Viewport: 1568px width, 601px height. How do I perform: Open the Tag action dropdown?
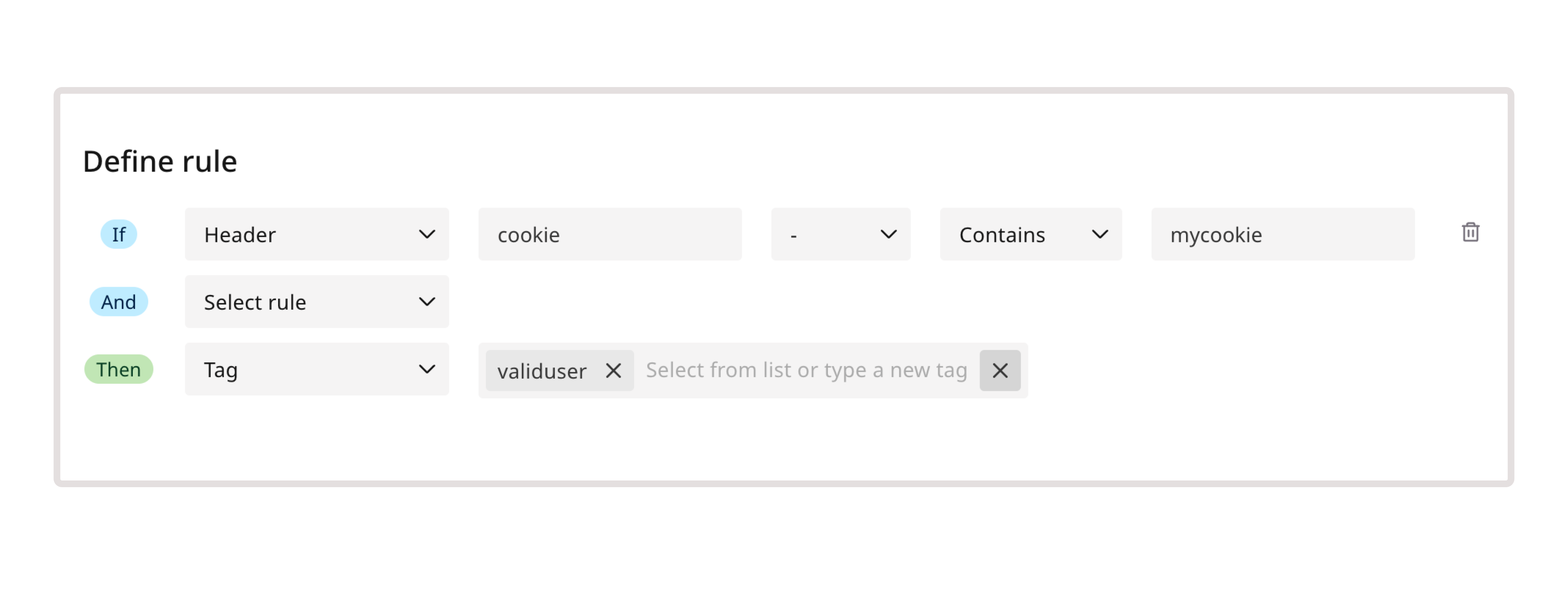(317, 369)
